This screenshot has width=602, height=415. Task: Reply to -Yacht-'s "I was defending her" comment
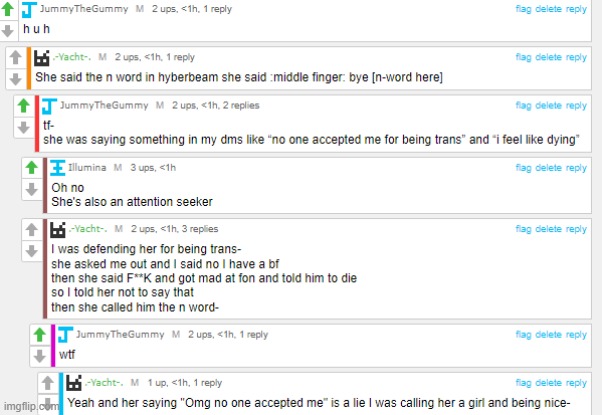pos(576,229)
